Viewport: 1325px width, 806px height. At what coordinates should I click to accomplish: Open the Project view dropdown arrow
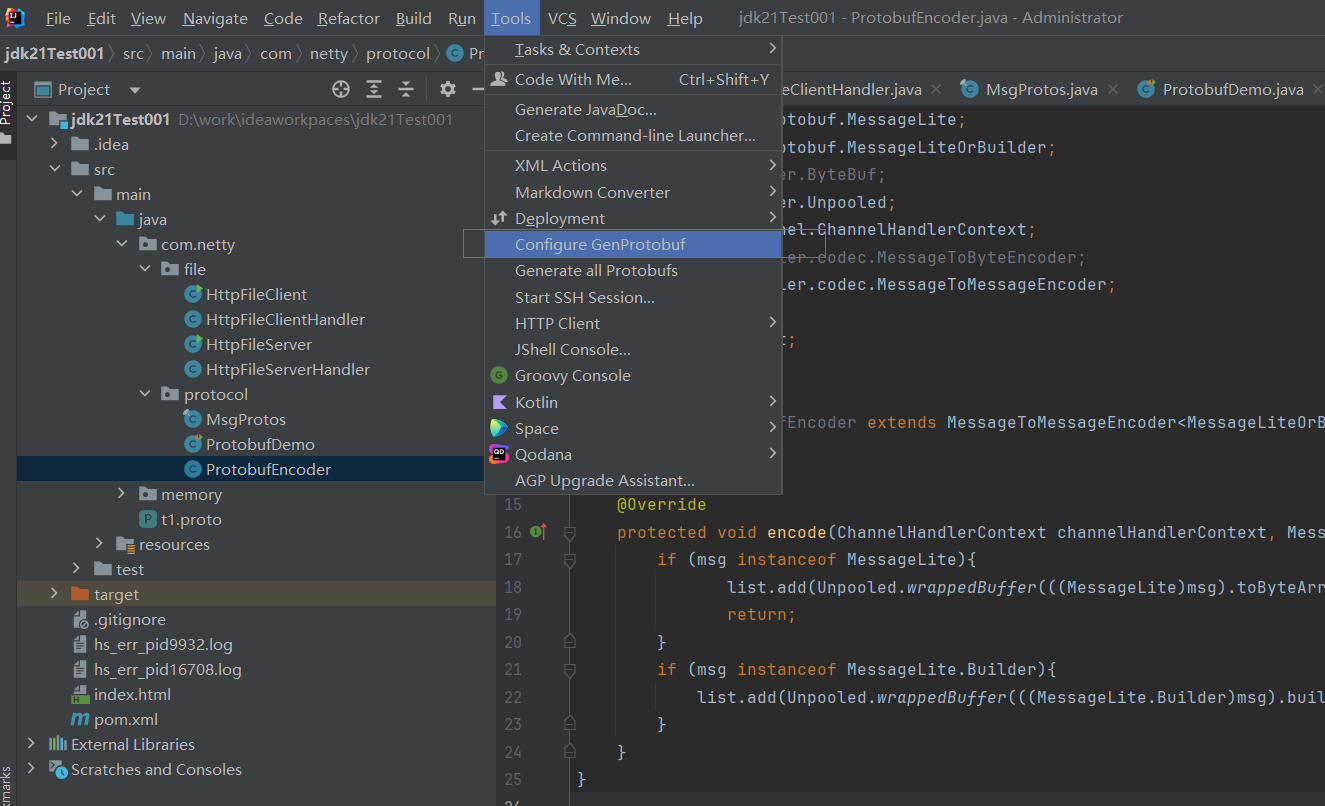(135, 90)
